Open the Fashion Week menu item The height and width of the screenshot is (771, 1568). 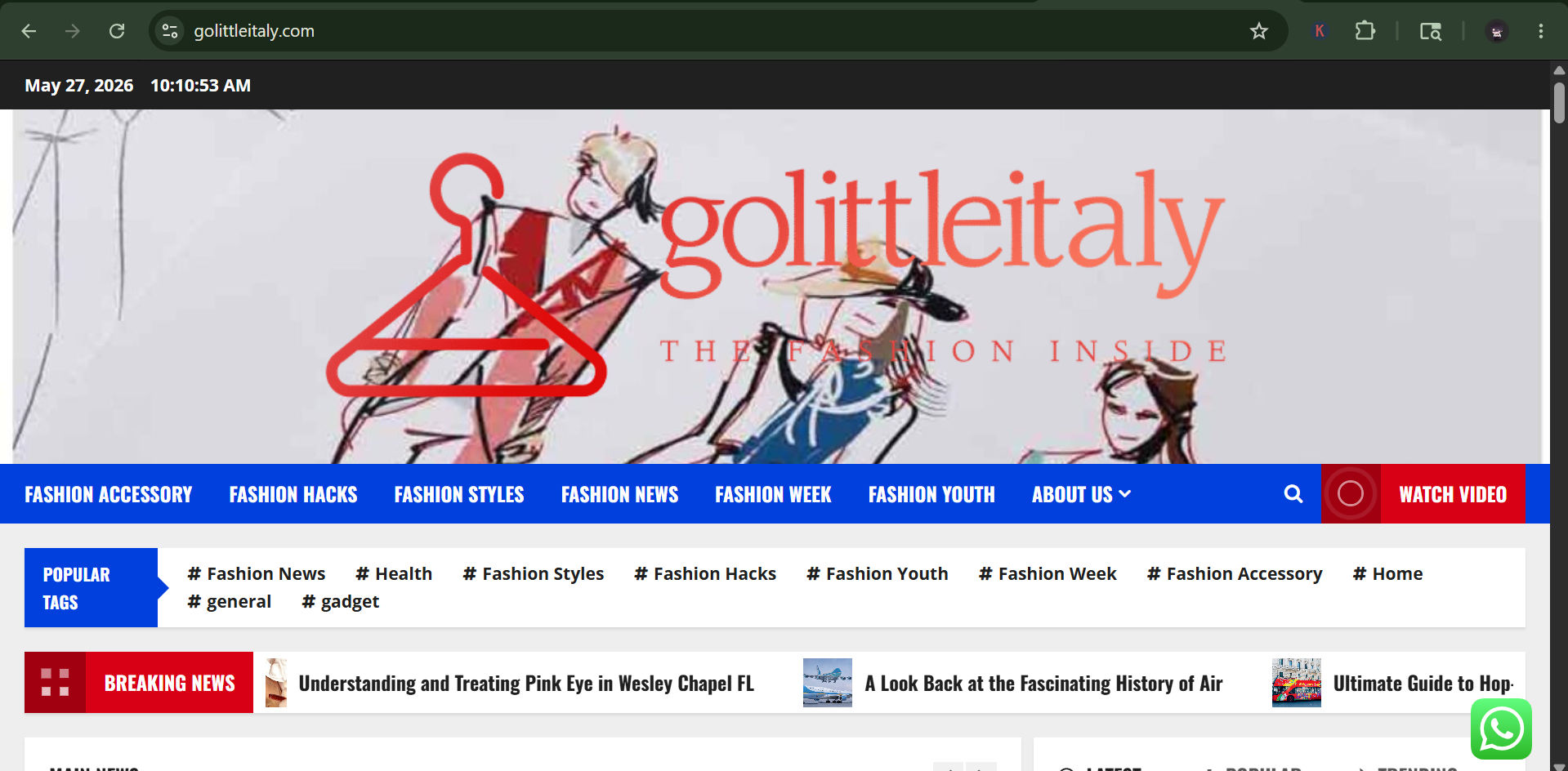pyautogui.click(x=773, y=494)
